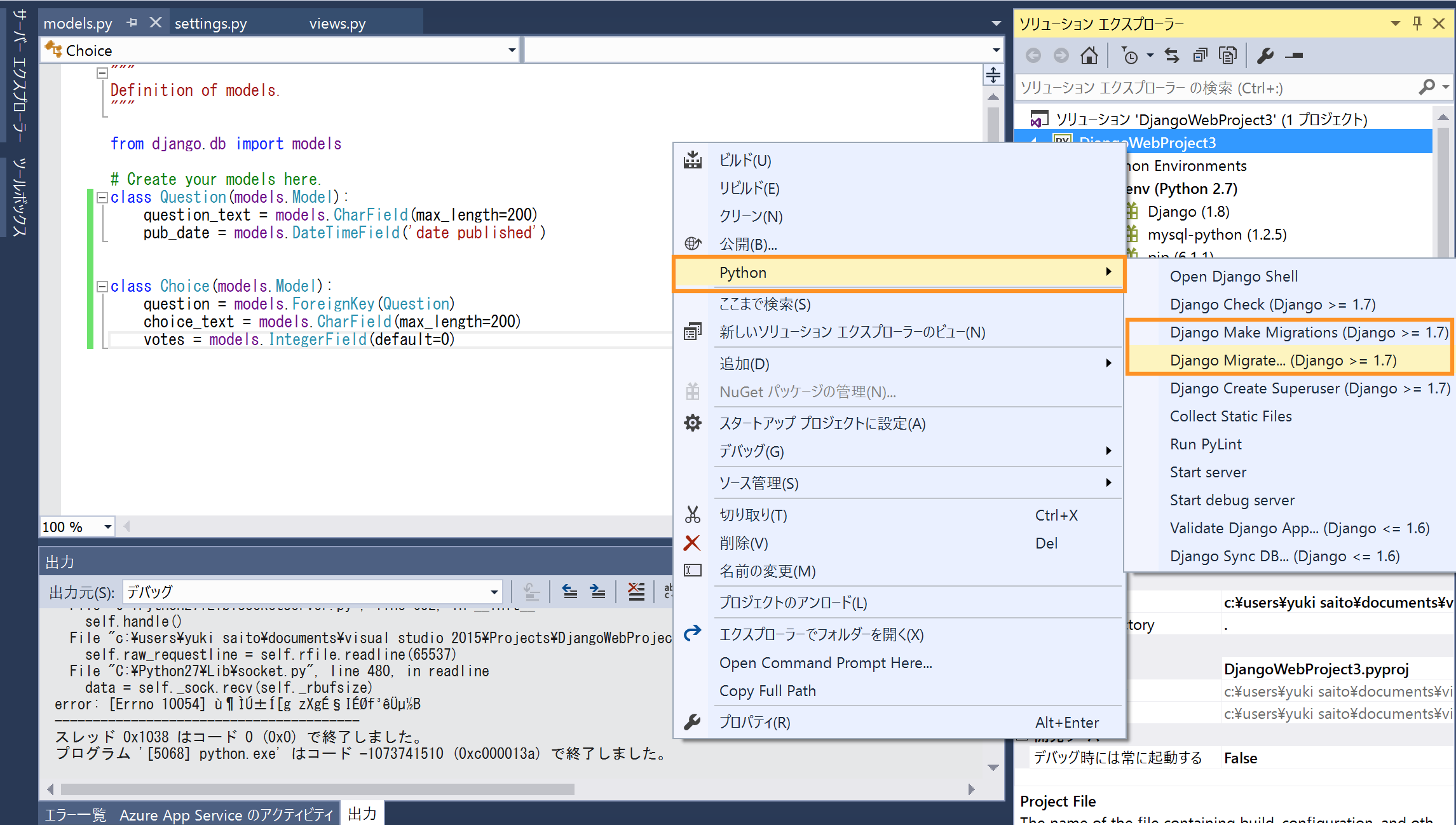Expand the ソース管理(S) submenu
The image size is (1456, 825).
(x=899, y=483)
